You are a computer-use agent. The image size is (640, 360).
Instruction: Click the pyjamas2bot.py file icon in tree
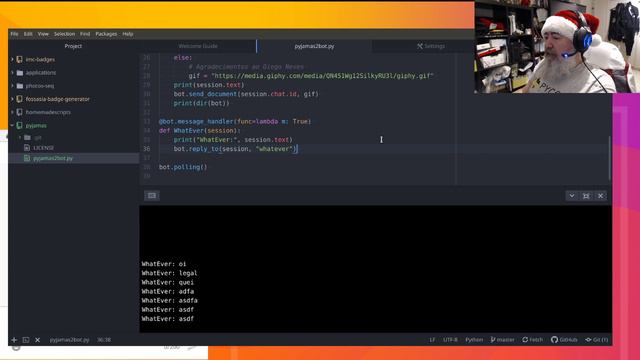coord(27,158)
